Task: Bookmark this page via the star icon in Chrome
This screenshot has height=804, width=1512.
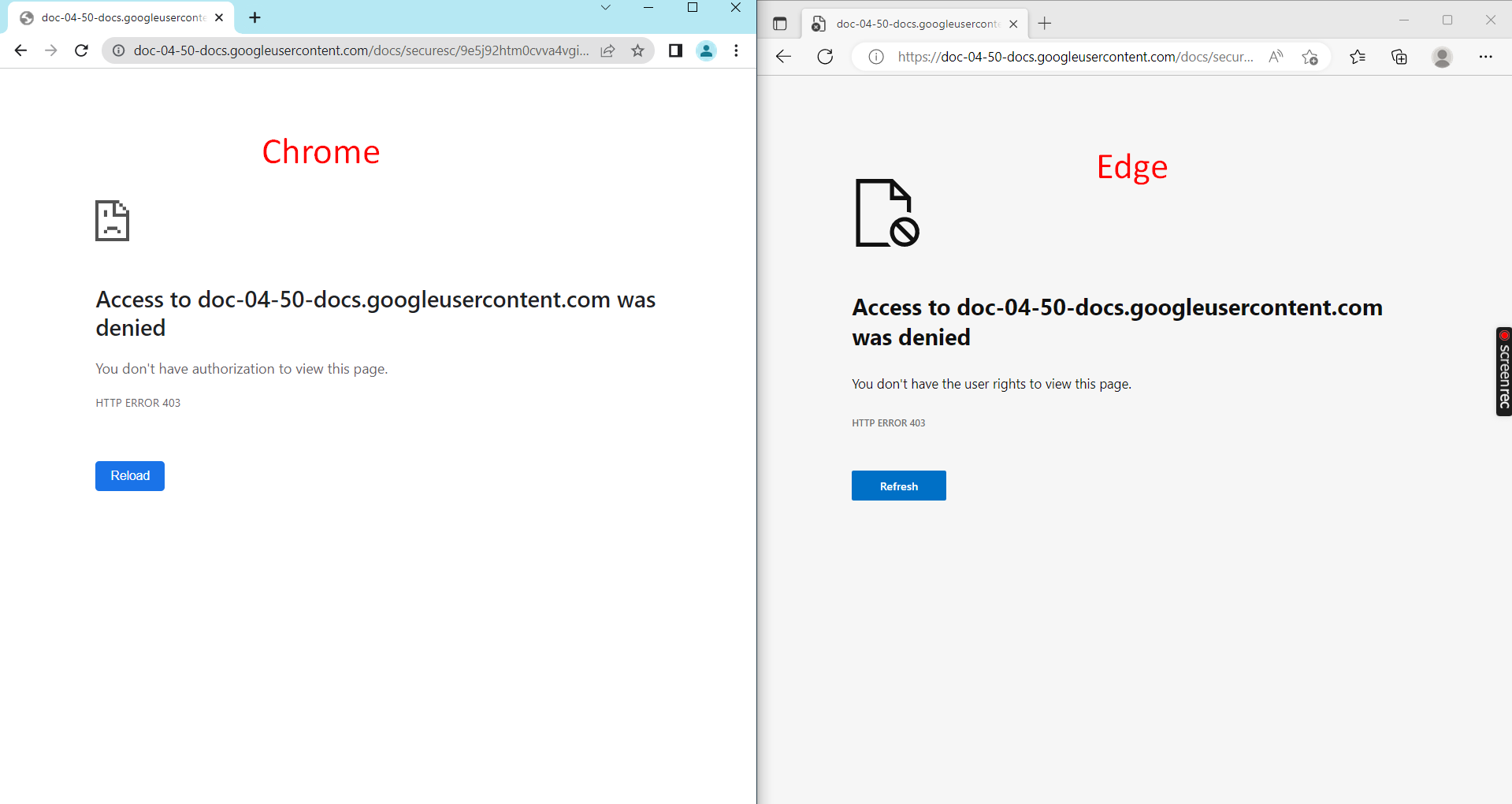Action: (x=637, y=50)
